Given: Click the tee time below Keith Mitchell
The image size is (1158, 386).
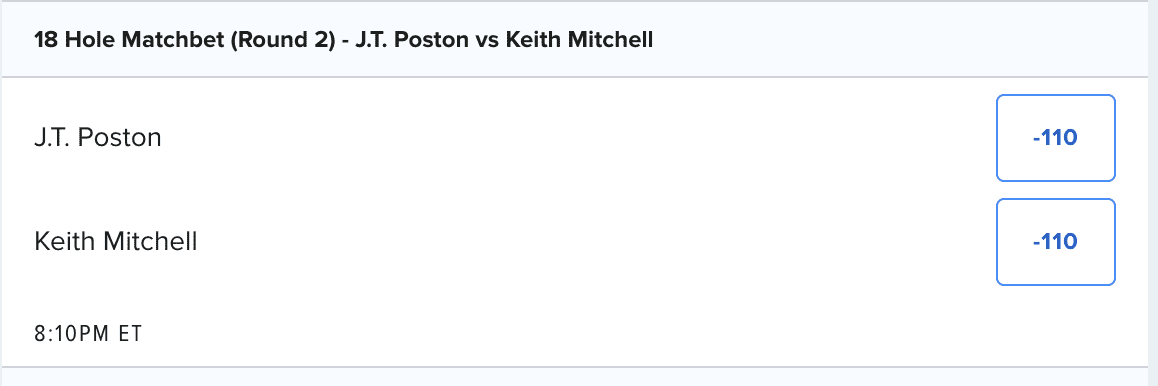Looking at the screenshot, I should pos(88,334).
